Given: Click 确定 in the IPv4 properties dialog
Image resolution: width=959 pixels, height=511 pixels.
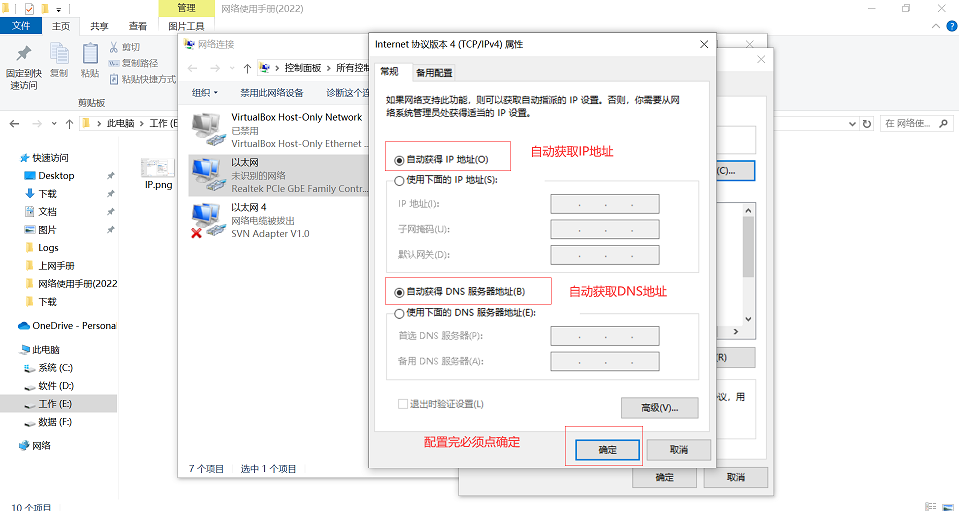Looking at the screenshot, I should point(607,450).
